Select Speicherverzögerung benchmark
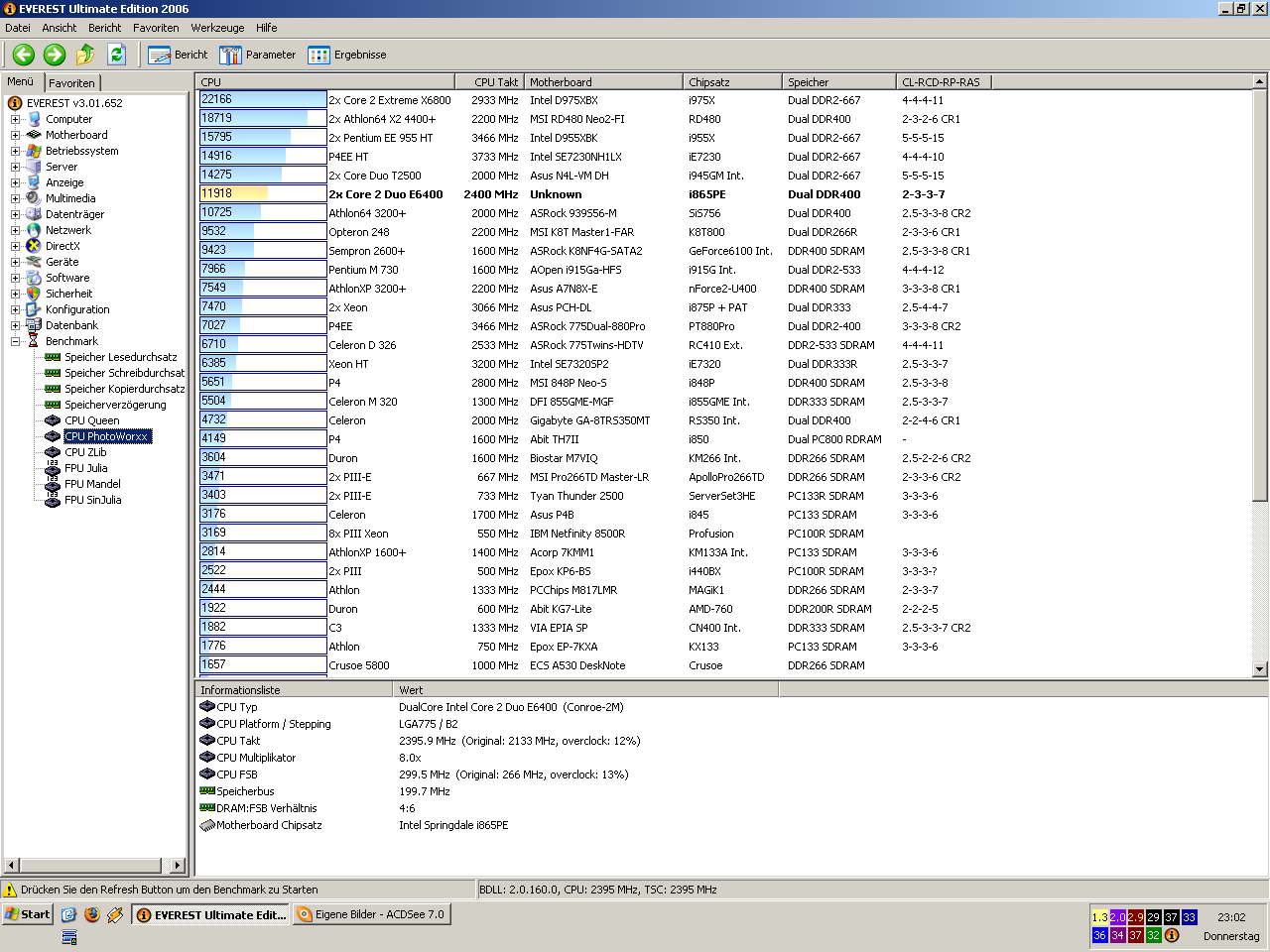 115,405
